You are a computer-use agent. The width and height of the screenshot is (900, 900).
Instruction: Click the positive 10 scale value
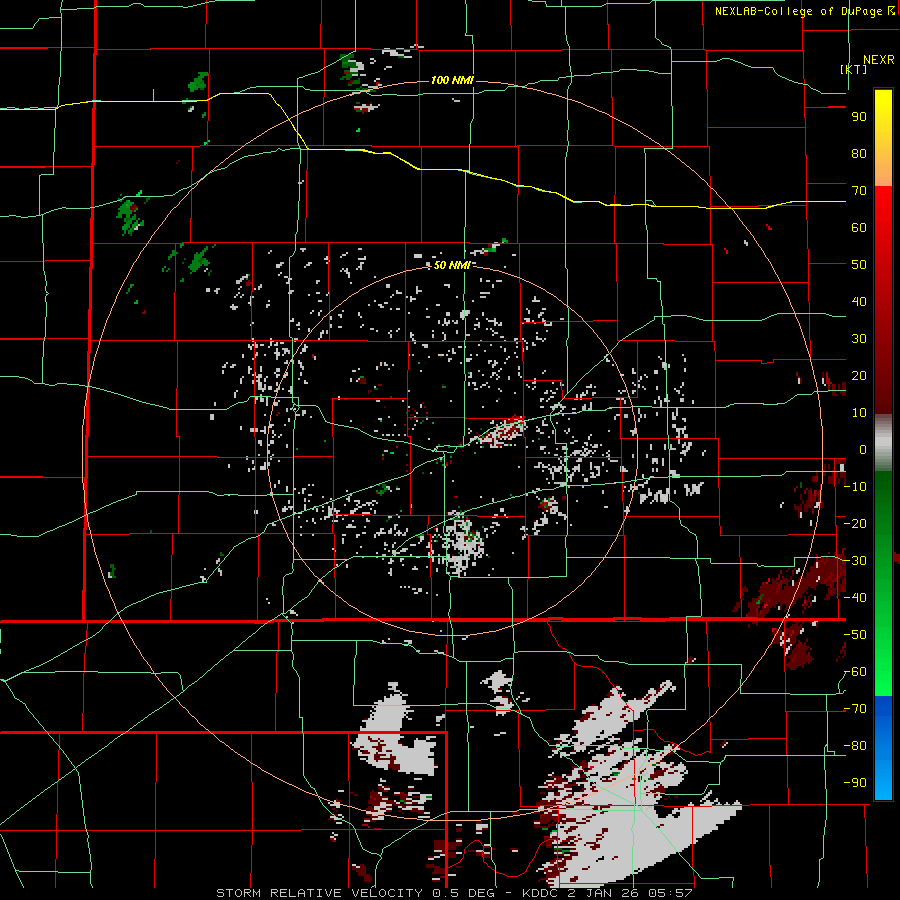coord(859,413)
